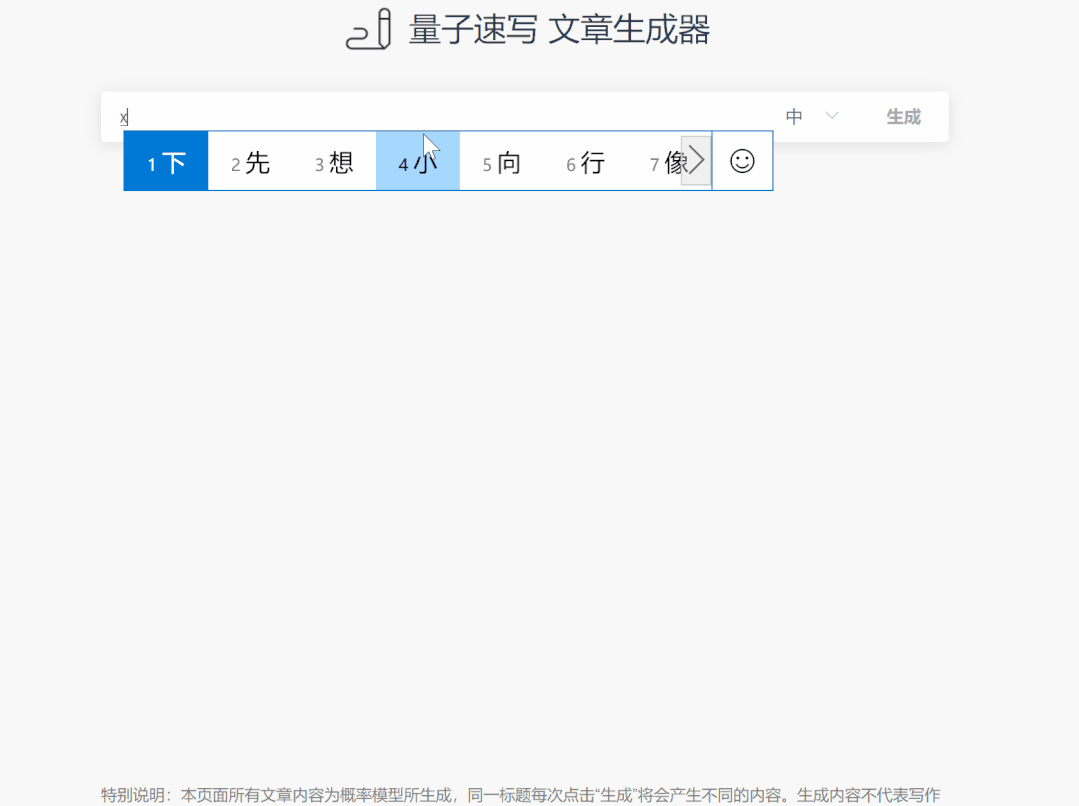Click the 特别说明 disclaimer text

[520, 795]
